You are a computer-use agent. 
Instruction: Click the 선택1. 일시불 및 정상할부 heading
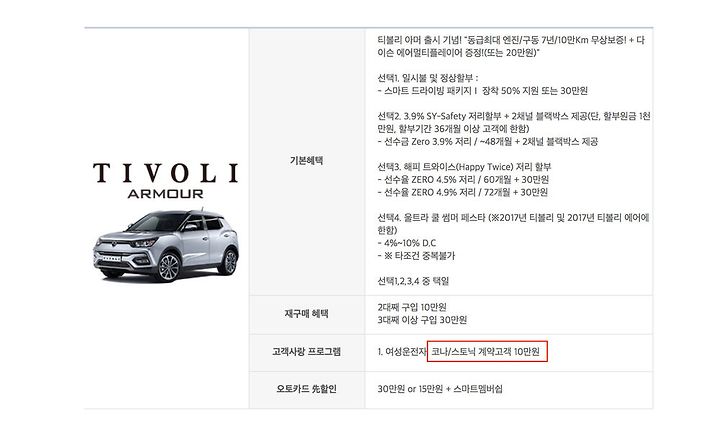[428, 78]
